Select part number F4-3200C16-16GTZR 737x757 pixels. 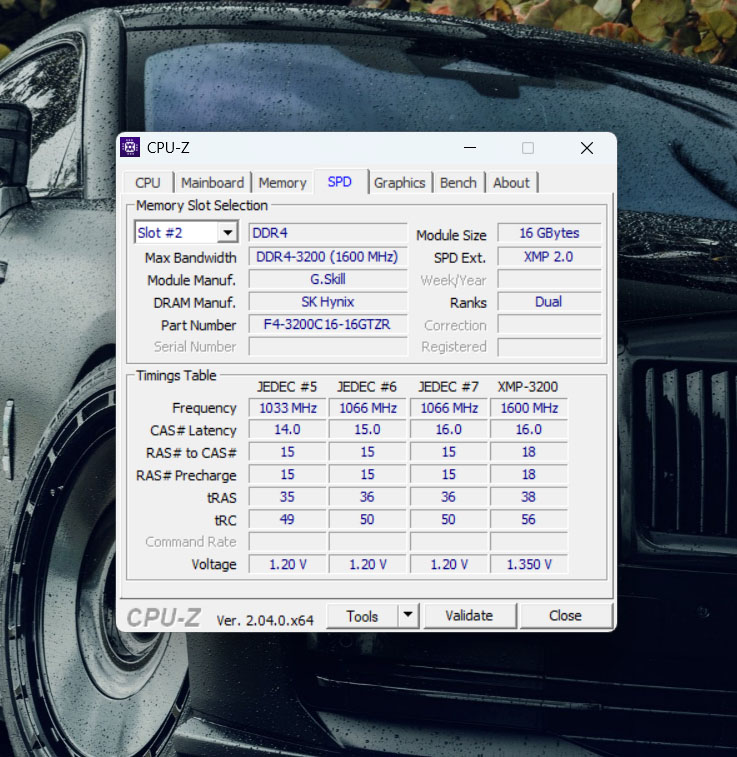[328, 324]
